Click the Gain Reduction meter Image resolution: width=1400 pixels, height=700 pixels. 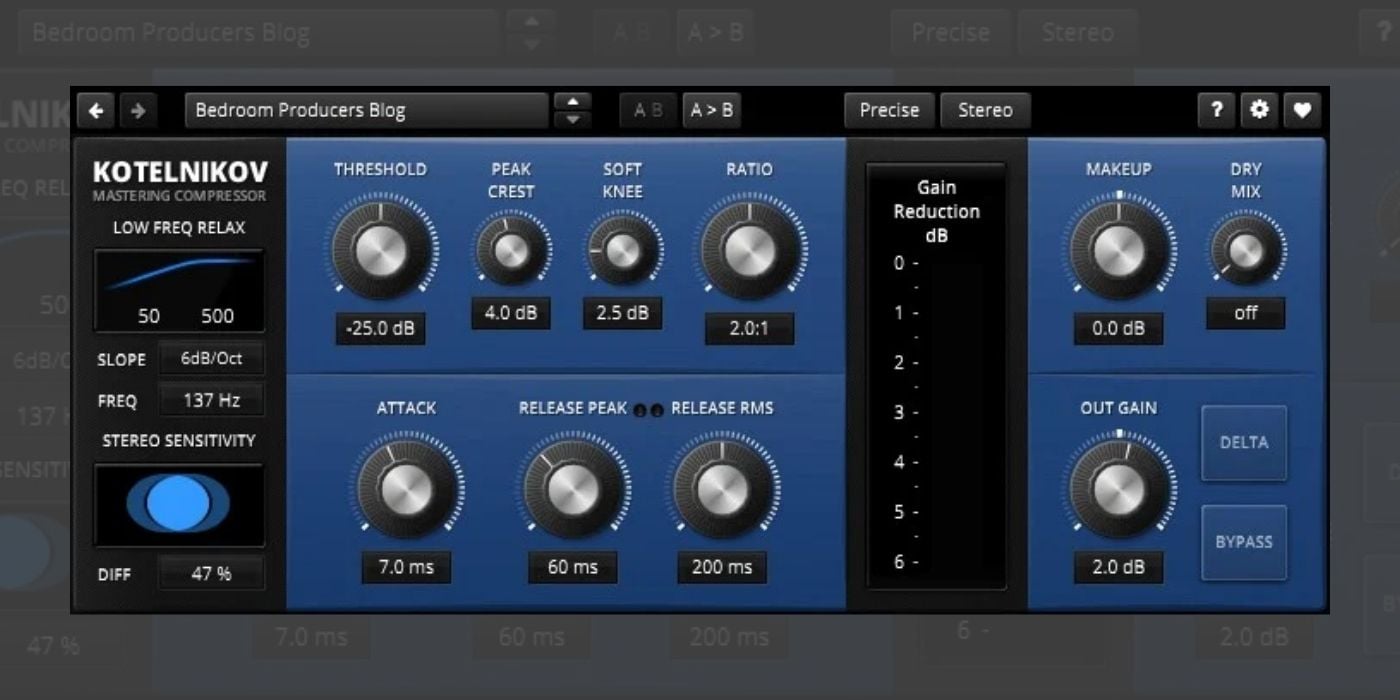point(936,376)
